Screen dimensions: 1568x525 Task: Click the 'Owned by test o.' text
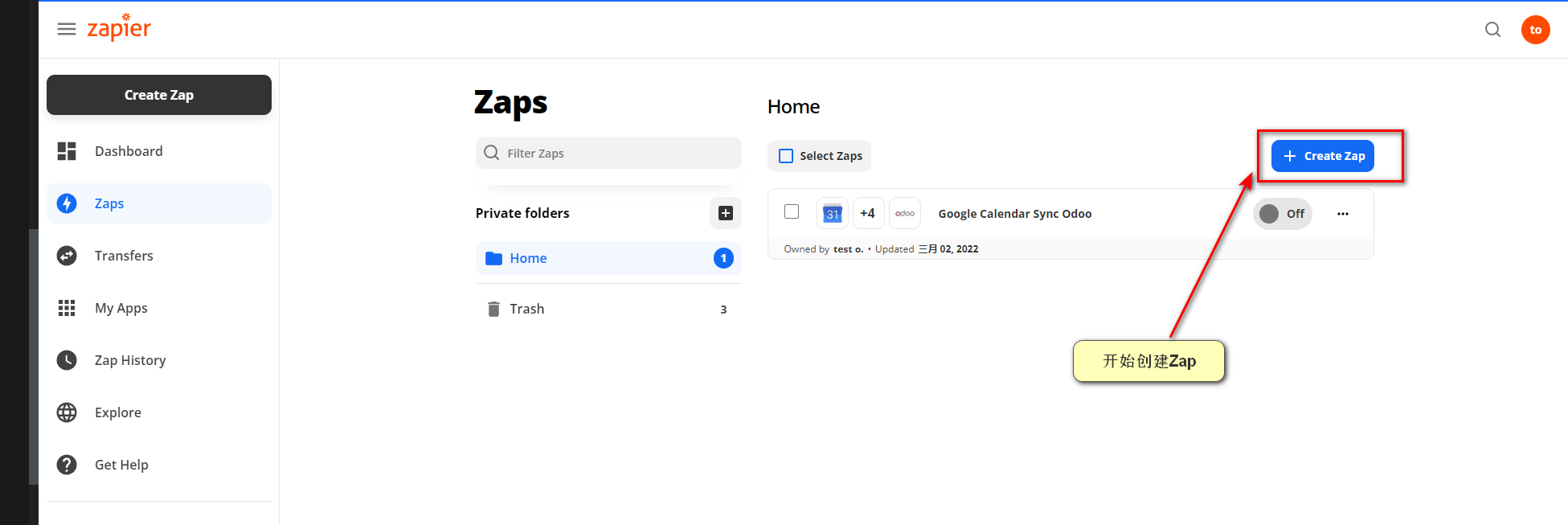point(824,249)
